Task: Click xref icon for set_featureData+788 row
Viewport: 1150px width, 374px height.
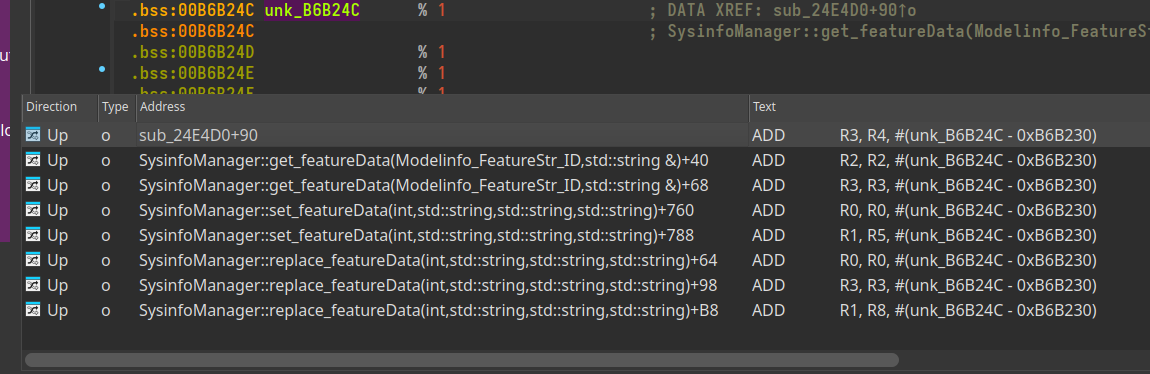Action: (x=33, y=235)
